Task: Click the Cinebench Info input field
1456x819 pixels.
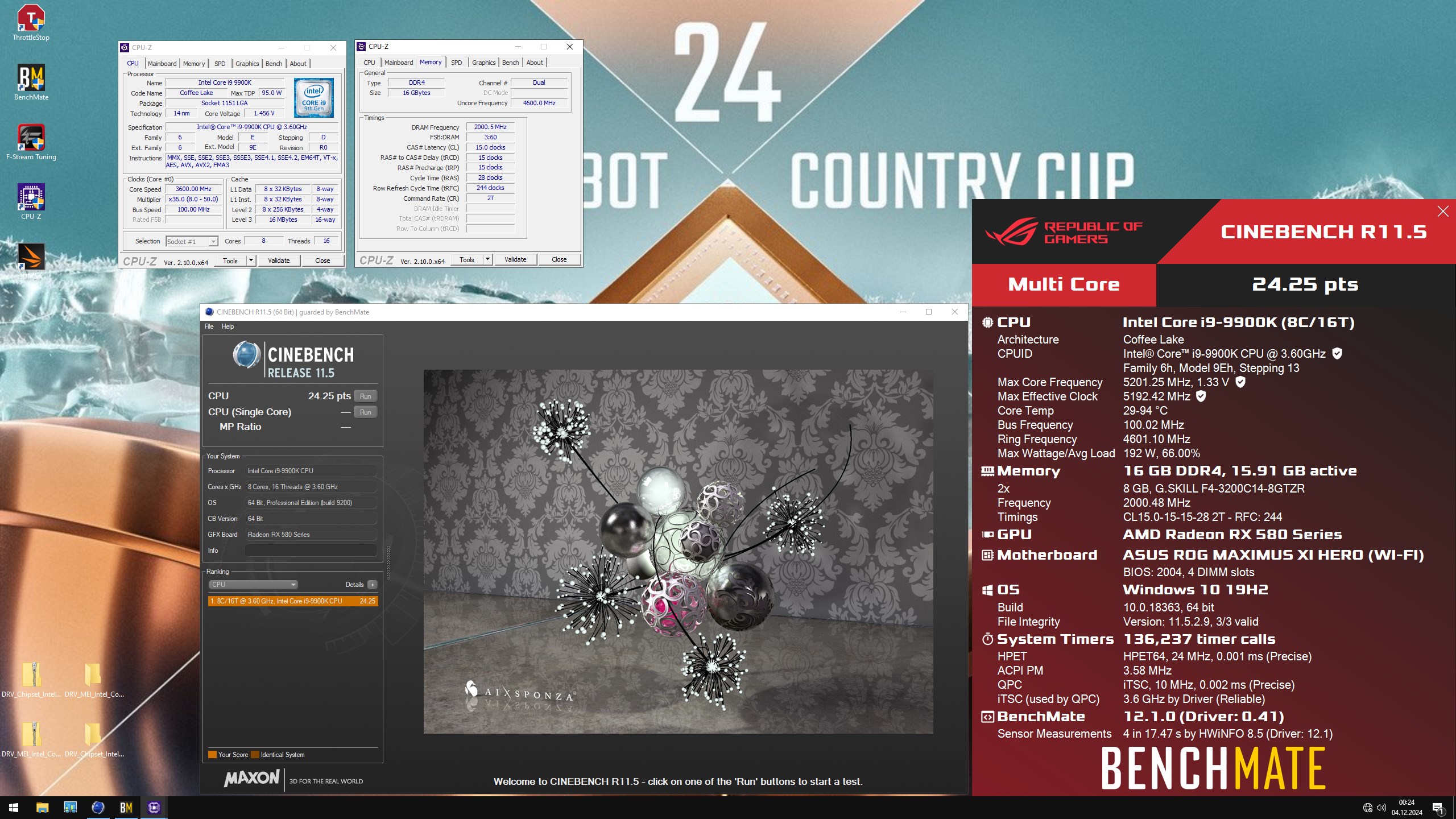Action: pos(311,551)
